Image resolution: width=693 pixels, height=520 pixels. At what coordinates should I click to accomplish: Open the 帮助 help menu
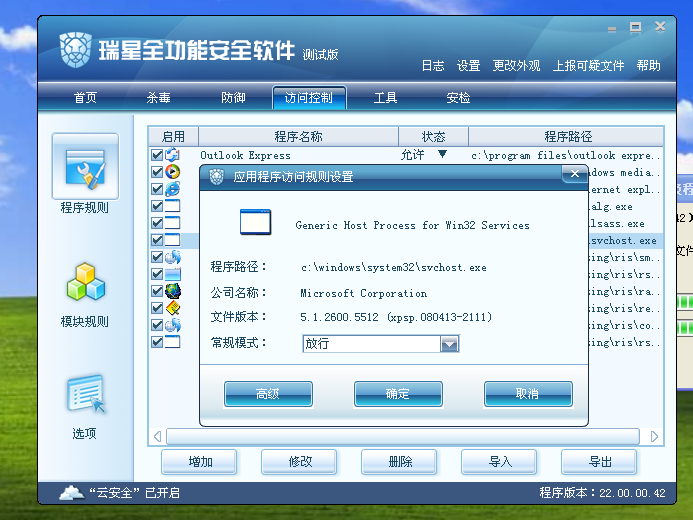pos(649,66)
